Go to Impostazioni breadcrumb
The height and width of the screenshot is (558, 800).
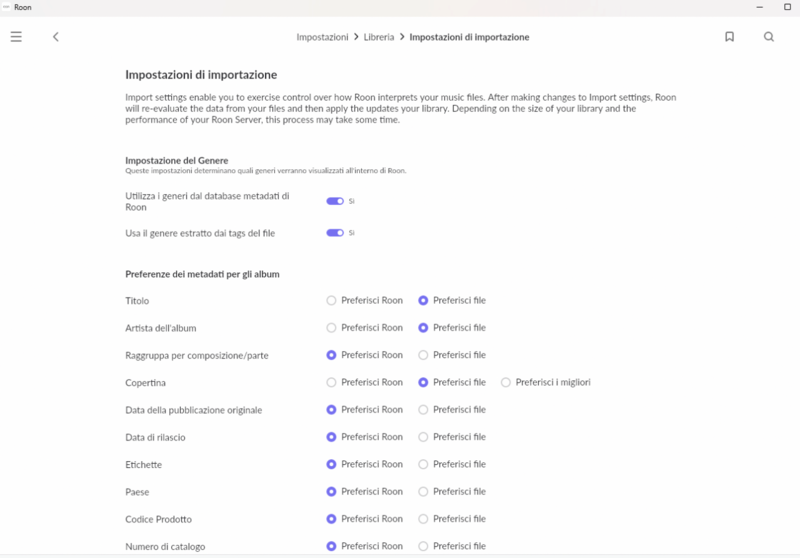321,37
